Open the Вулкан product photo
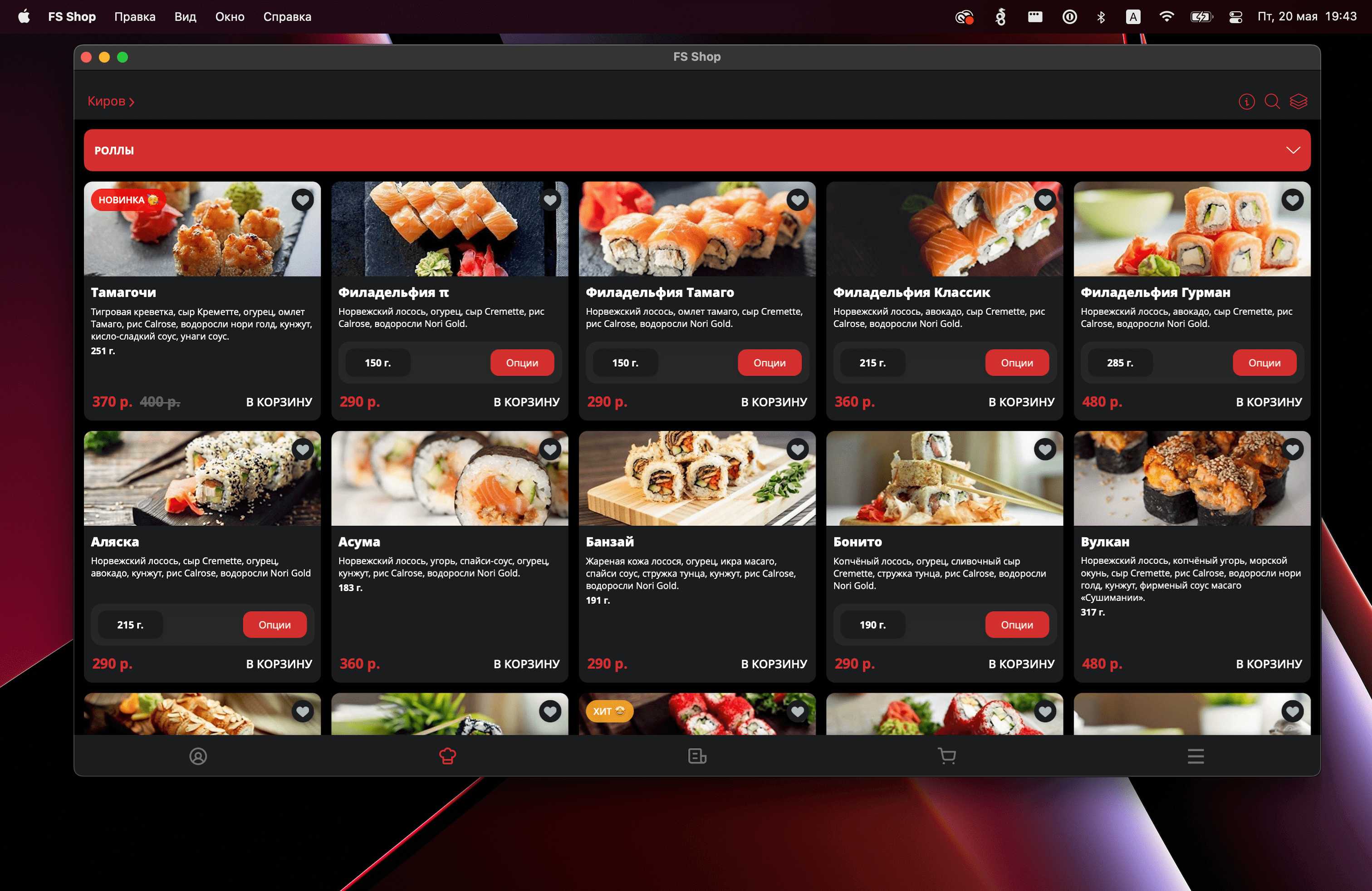 tap(1192, 478)
